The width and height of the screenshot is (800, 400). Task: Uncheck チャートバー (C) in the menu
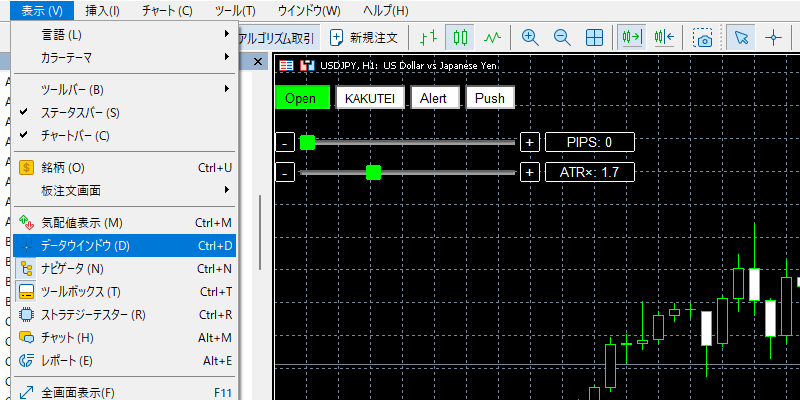[75, 135]
